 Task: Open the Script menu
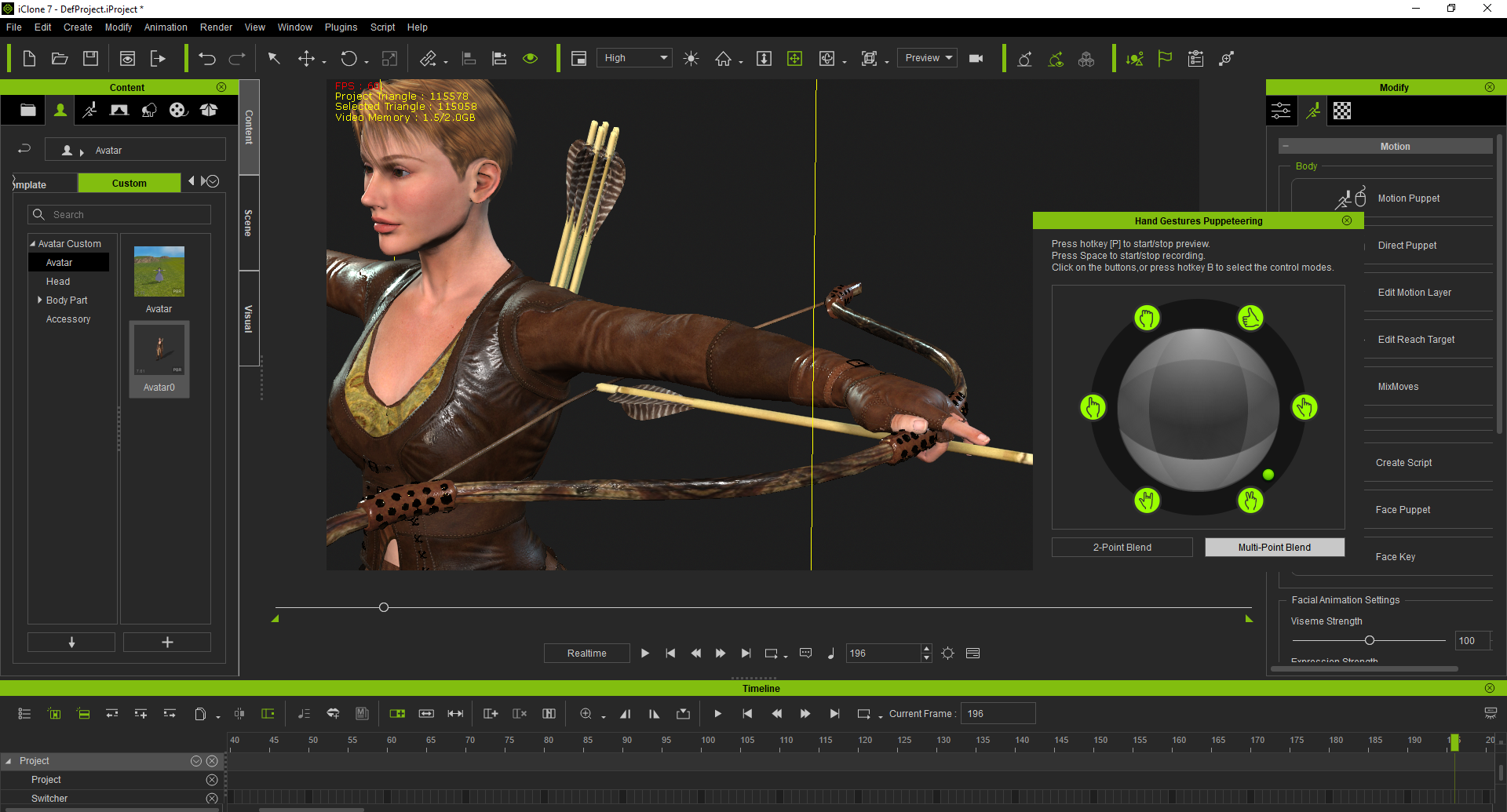(382, 27)
